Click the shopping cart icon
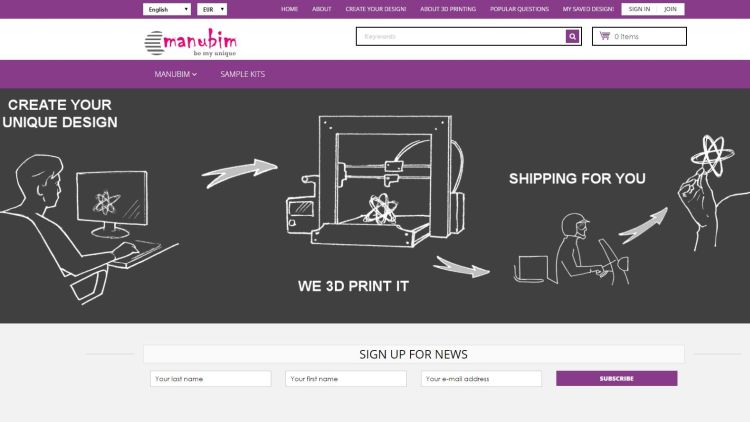Screen dimensions: 750x422 pos(605,36)
